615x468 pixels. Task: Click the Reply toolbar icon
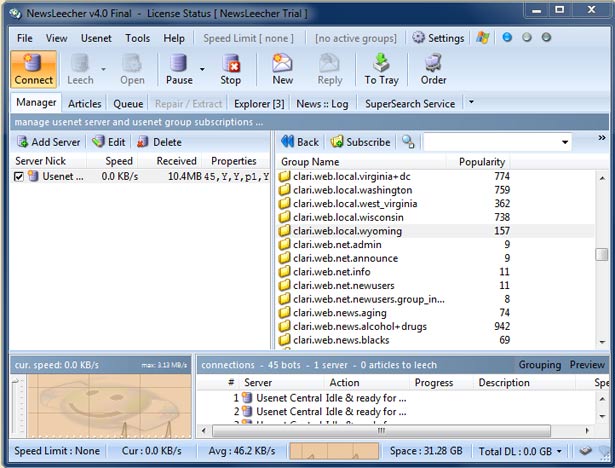pyautogui.click(x=329, y=63)
